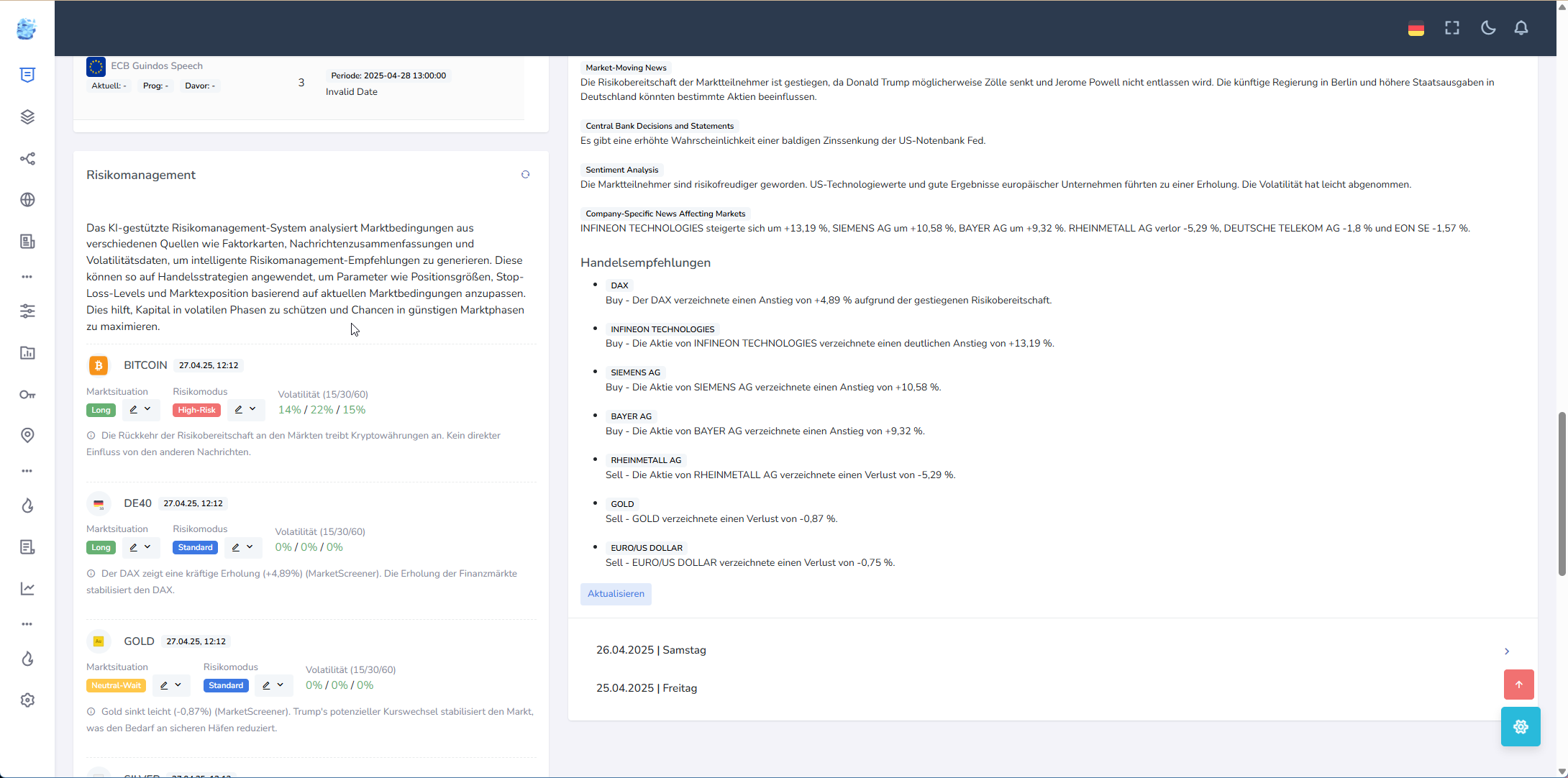Click Company-Specific News Affecting Markets tag
This screenshot has width=1568, height=778.
(665, 214)
